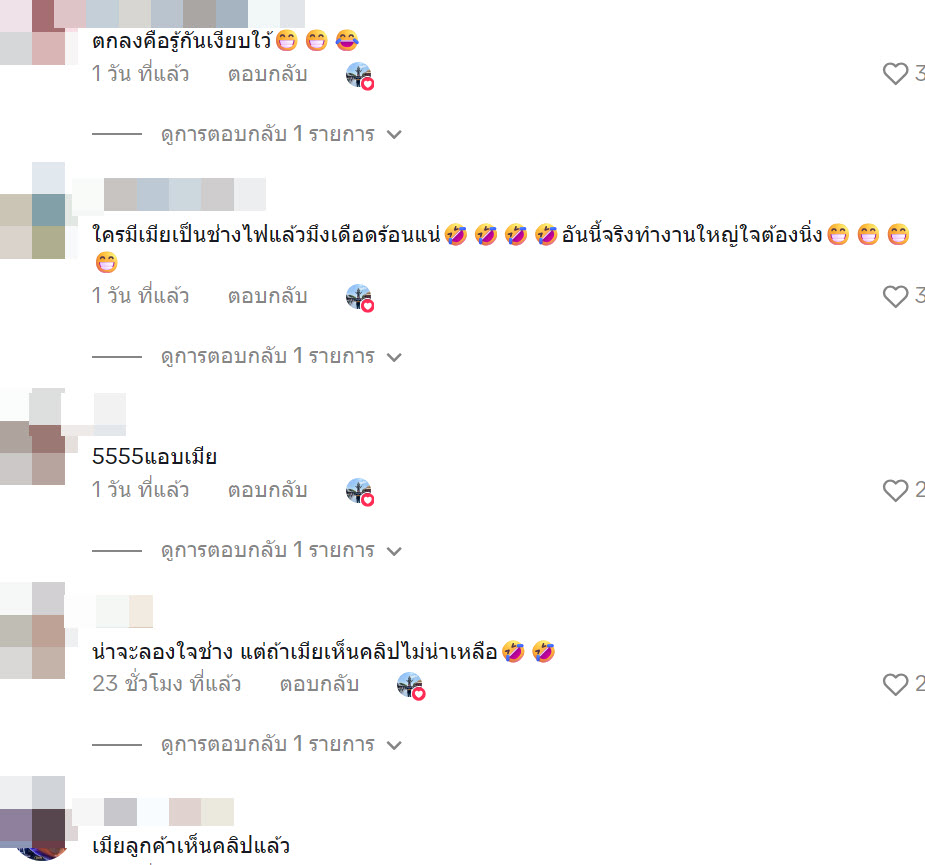The height and width of the screenshot is (865, 925).
Task: Like the comment "ตกลงคือรู้กันเงียบไว้"
Action: (895, 74)
